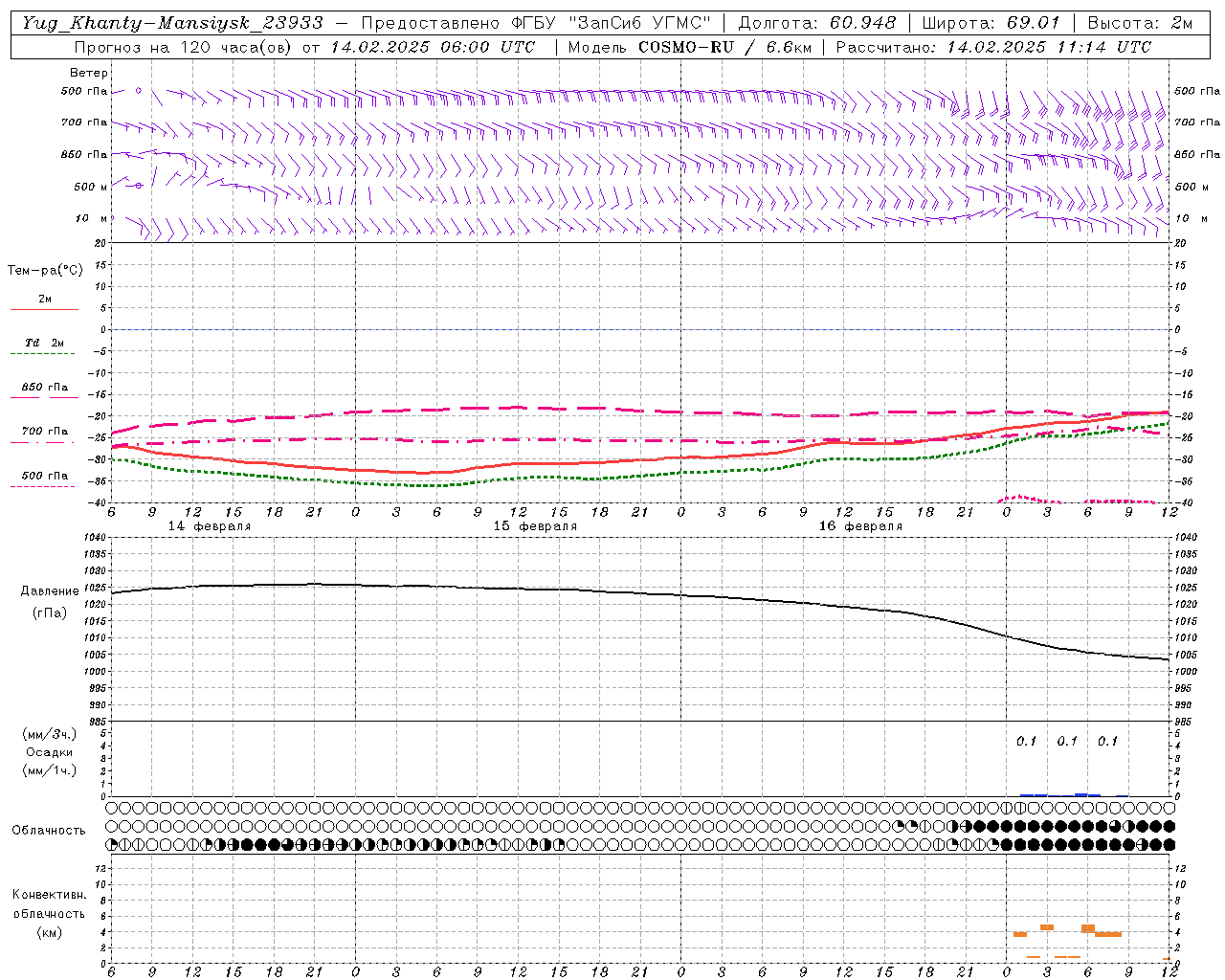Click the Широта: 69.01 value
This screenshot has height=980, width=1225.
click(x=991, y=23)
